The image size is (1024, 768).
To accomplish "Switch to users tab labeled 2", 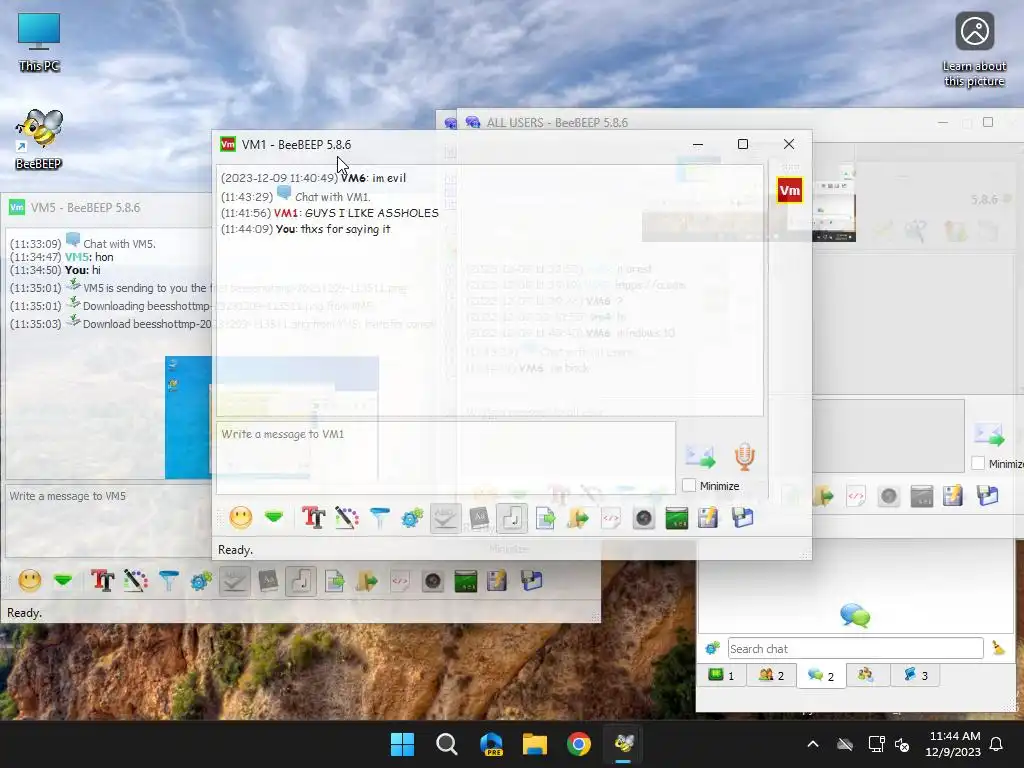I will 771,675.
